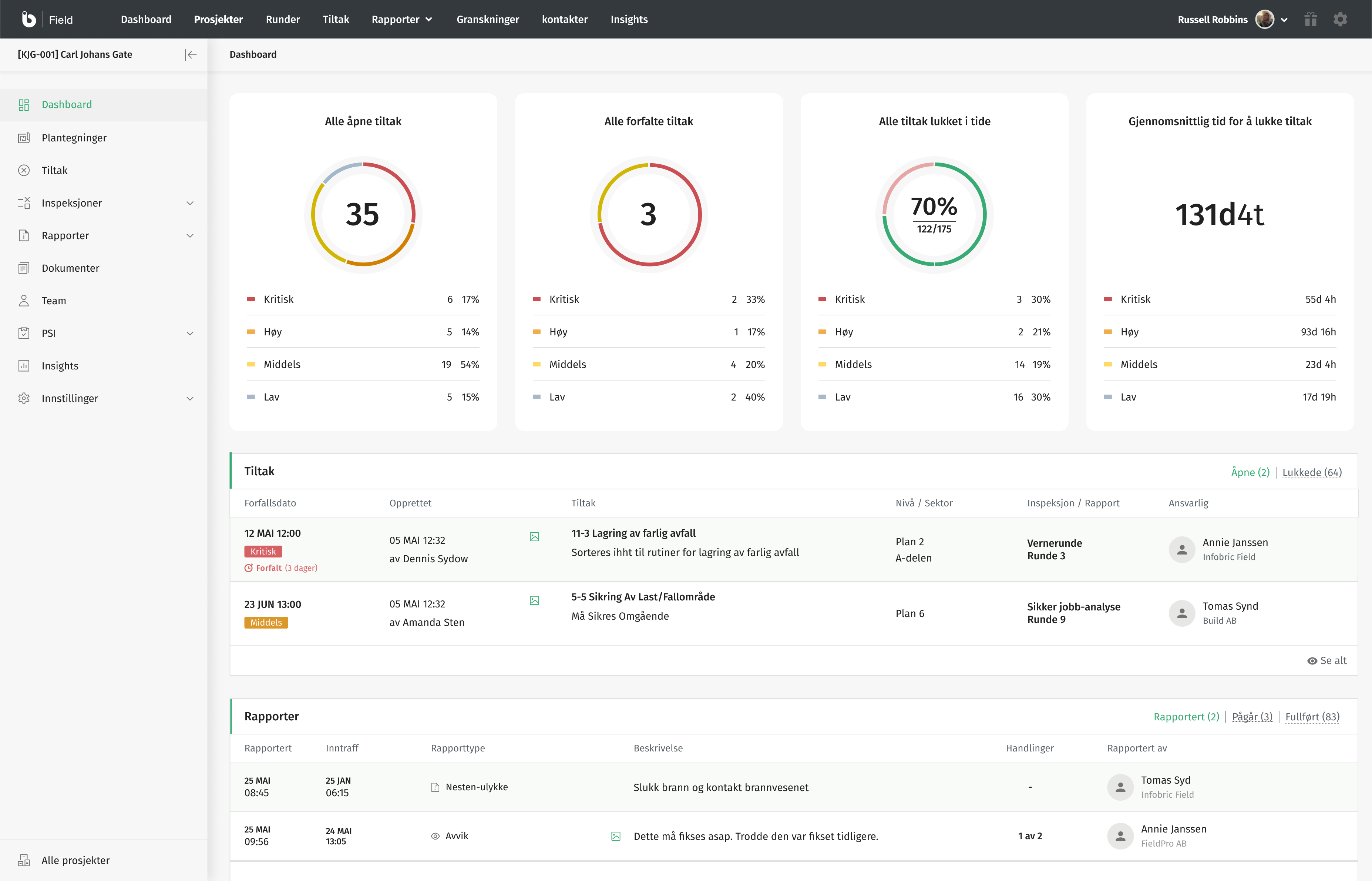Screen dimensions: 1372x881
Task: Open image attachment on Avvik report row
Action: 616,836
